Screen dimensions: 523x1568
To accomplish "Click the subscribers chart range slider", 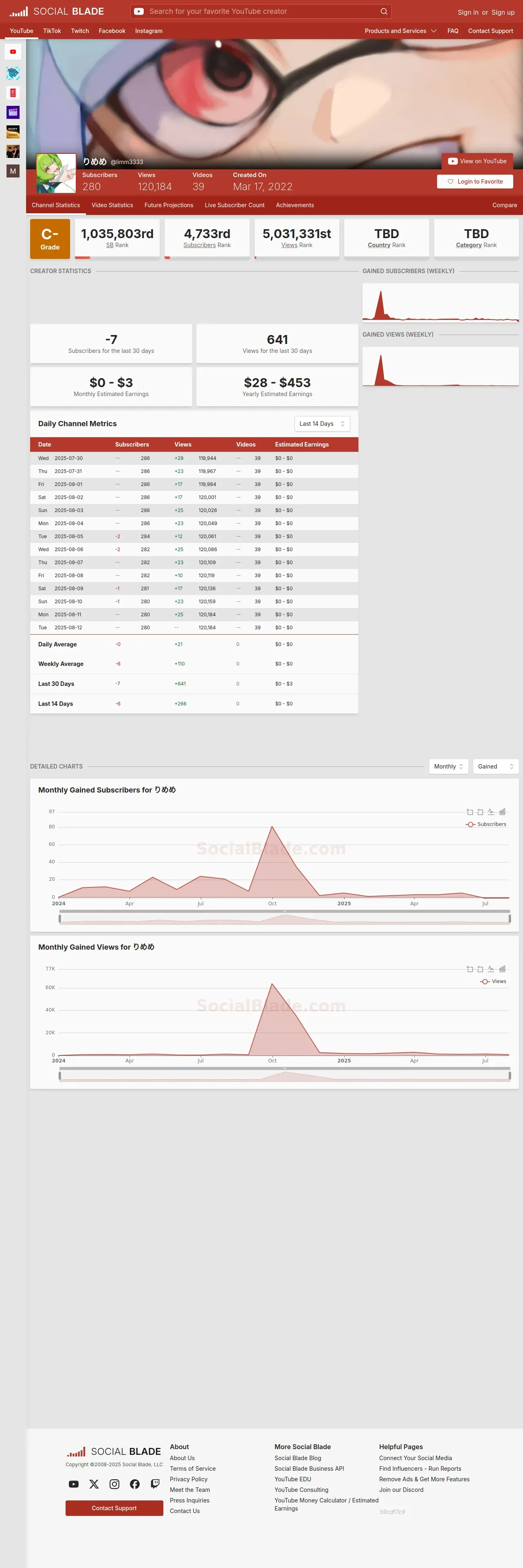I will pos(284,918).
